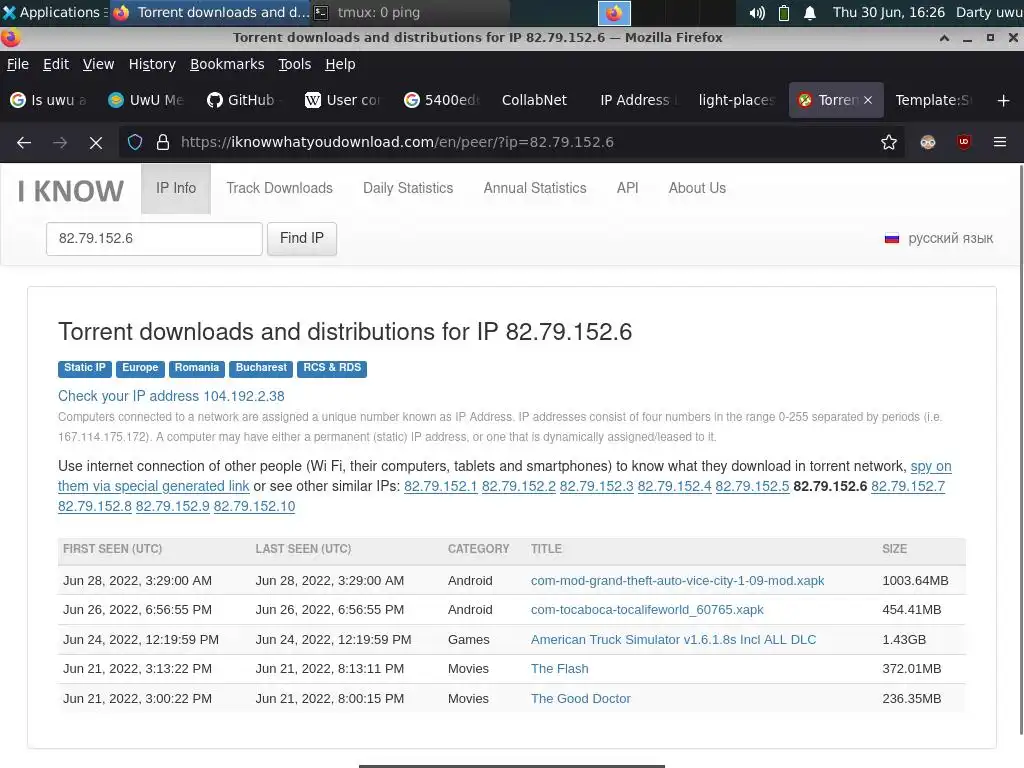Open the API page
The width and height of the screenshot is (1024, 768).
628,188
